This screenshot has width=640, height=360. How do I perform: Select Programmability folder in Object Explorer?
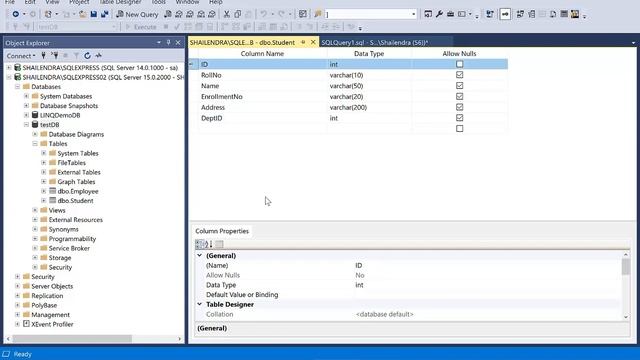[72, 239]
